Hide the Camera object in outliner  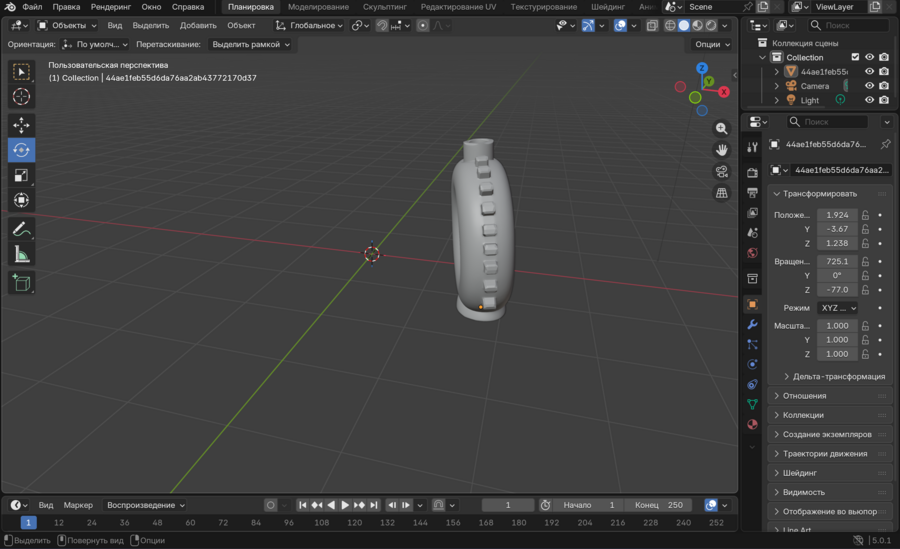coord(869,86)
